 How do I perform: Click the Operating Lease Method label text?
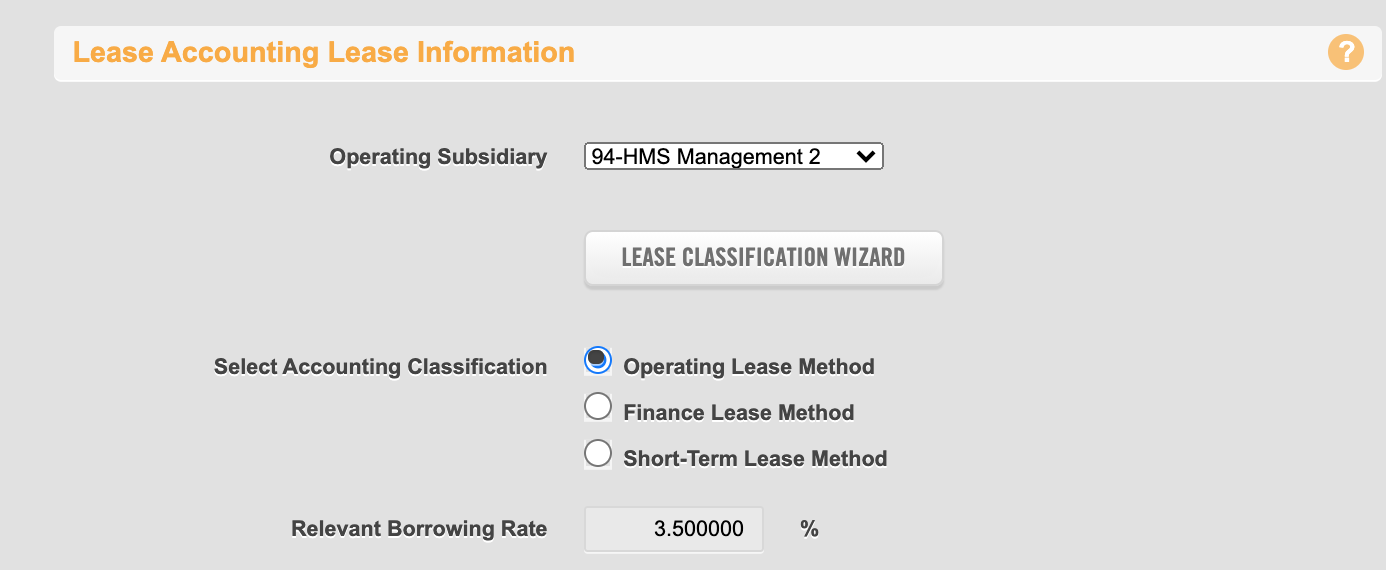click(x=749, y=367)
